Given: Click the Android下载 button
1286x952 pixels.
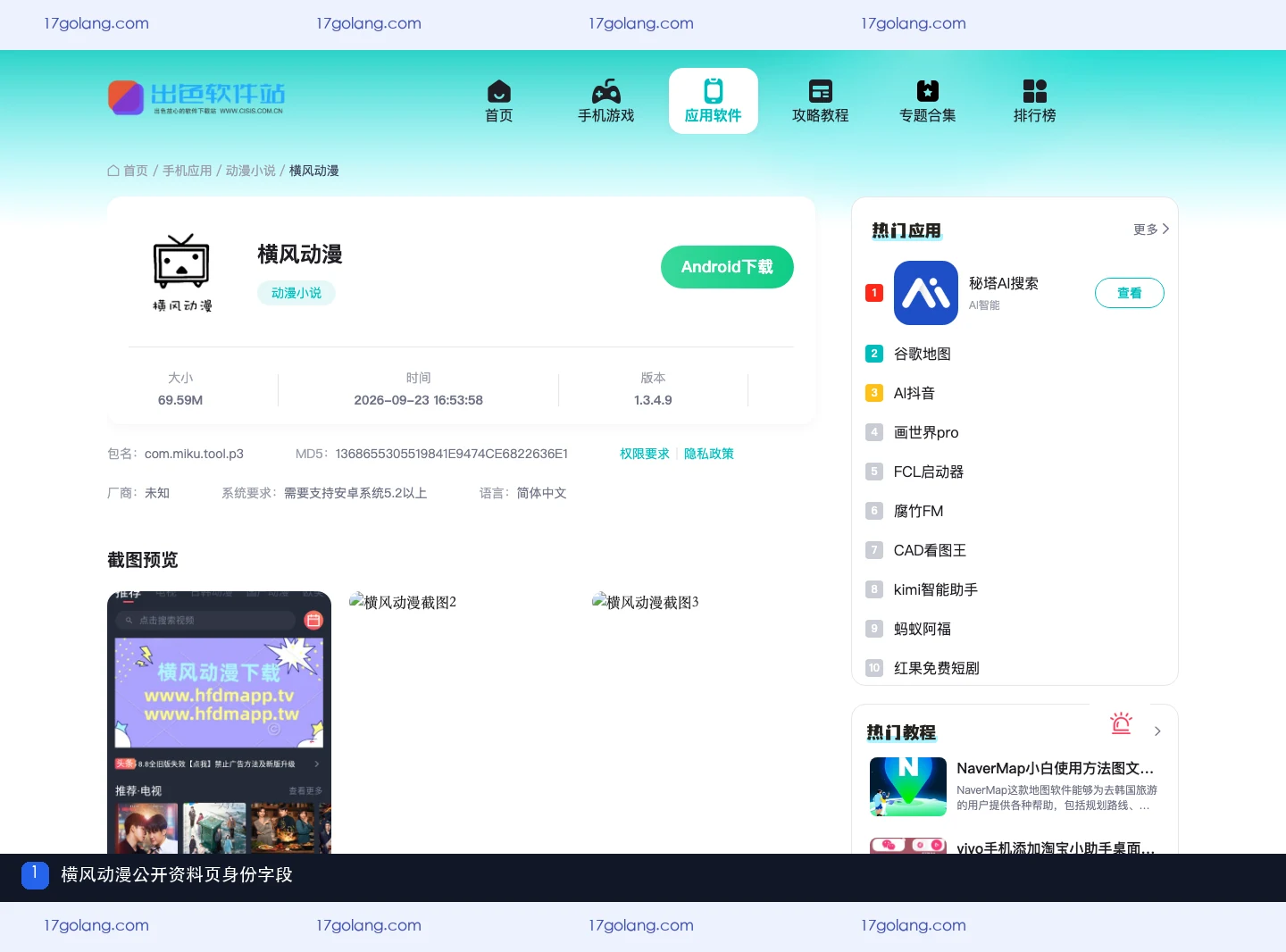Looking at the screenshot, I should click(x=727, y=267).
